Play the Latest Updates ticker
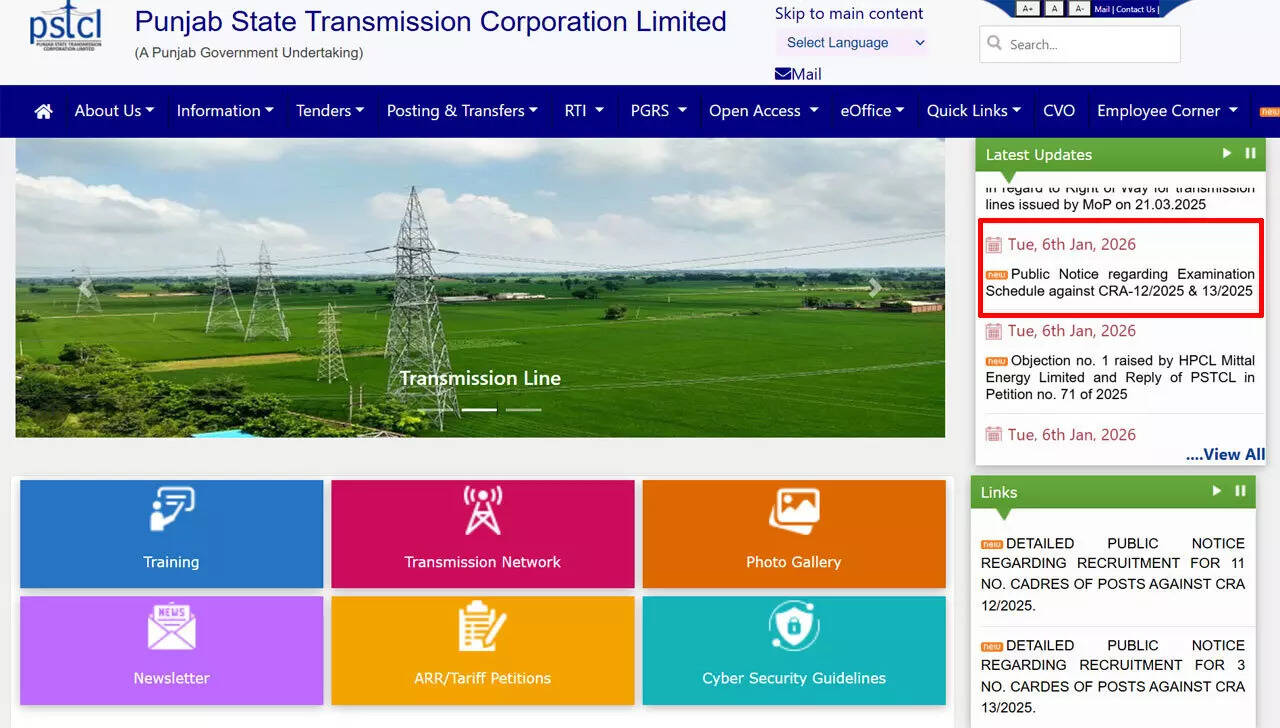Viewport: 1280px width, 728px height. tap(1227, 153)
